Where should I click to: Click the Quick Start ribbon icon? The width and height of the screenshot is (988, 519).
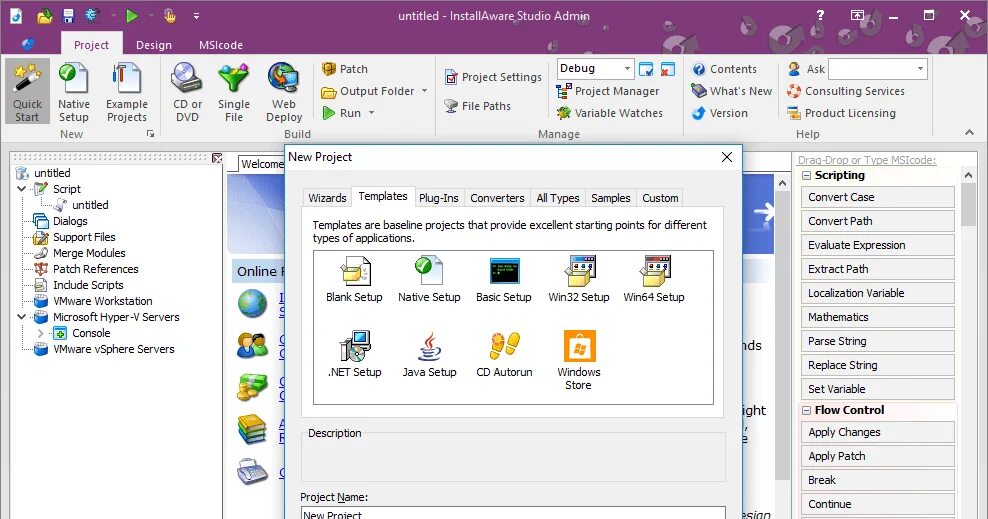27,92
